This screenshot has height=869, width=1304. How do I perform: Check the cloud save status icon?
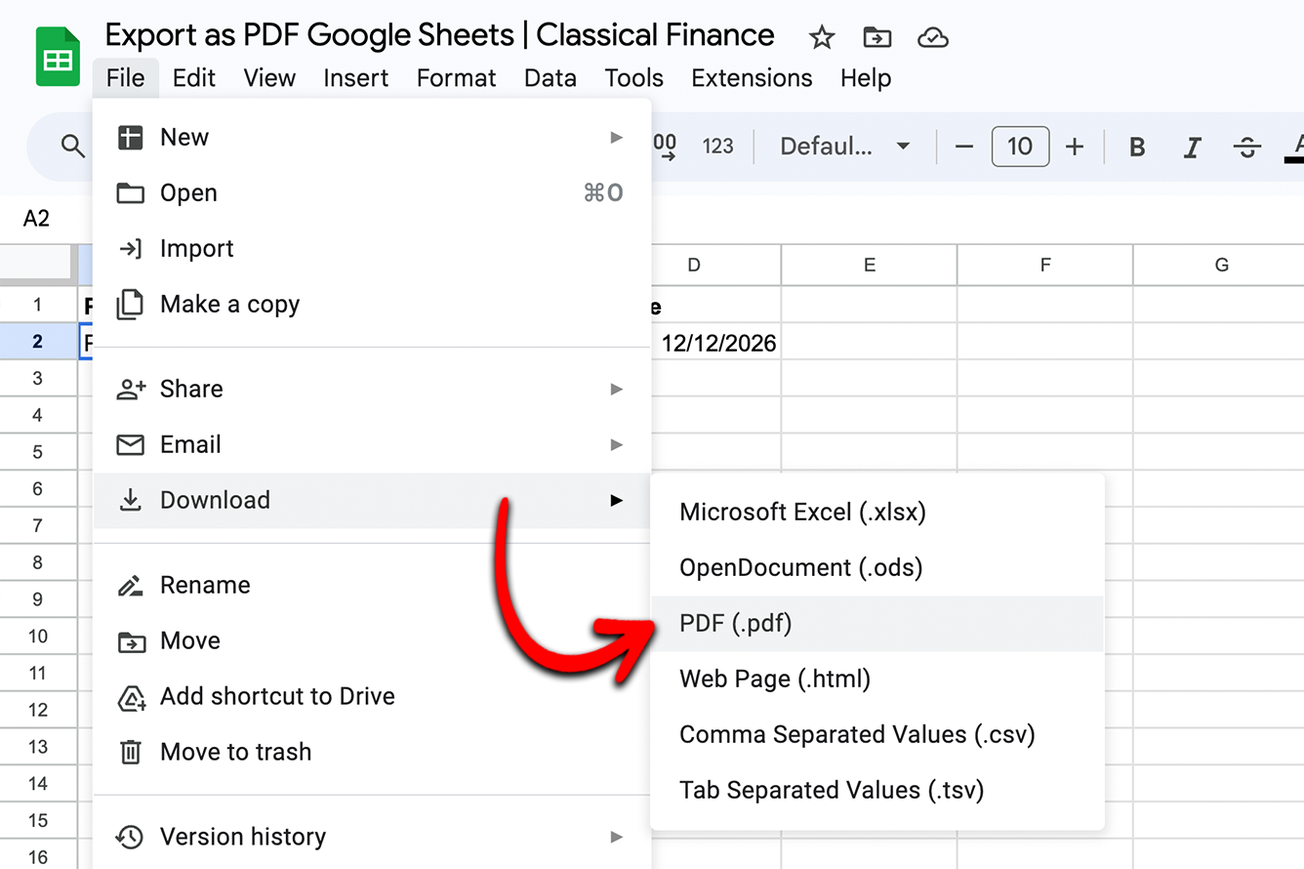933,37
